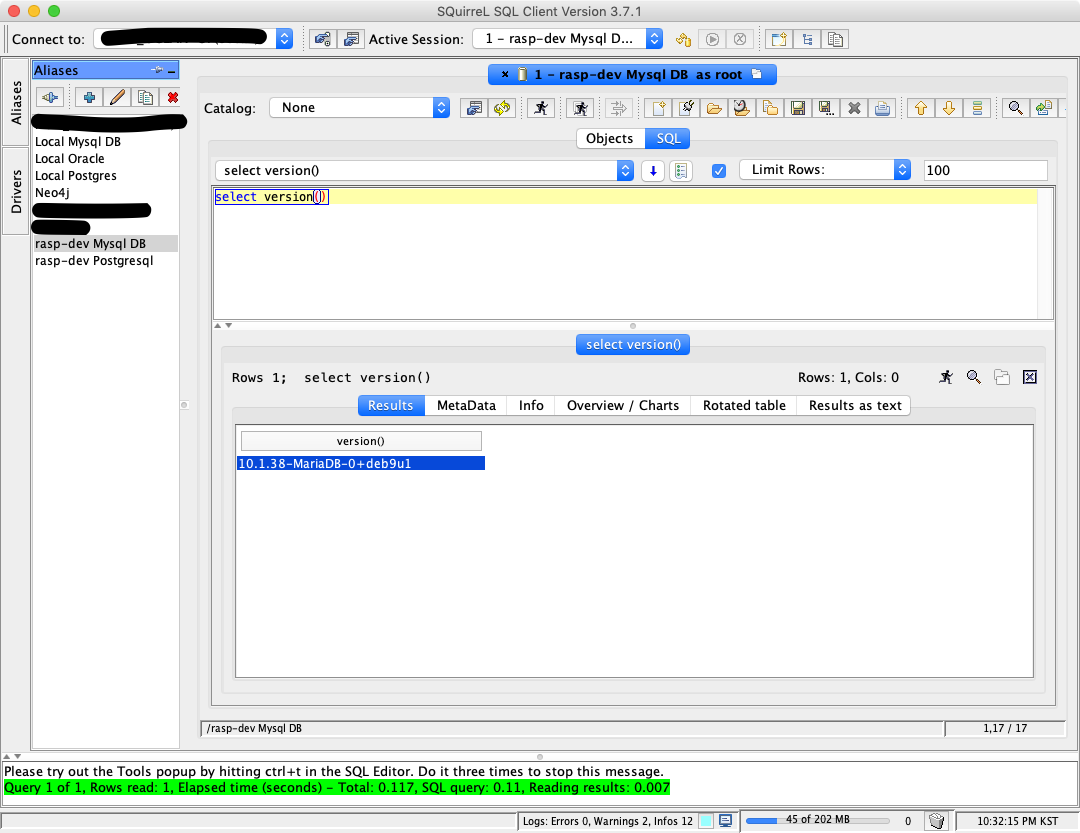The image size is (1080, 833).
Task: Open the Active Session dropdown
Action: (x=654, y=39)
